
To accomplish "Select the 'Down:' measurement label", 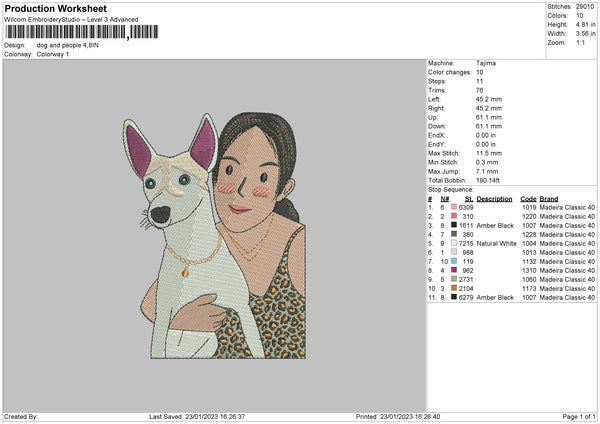I will [437, 126].
